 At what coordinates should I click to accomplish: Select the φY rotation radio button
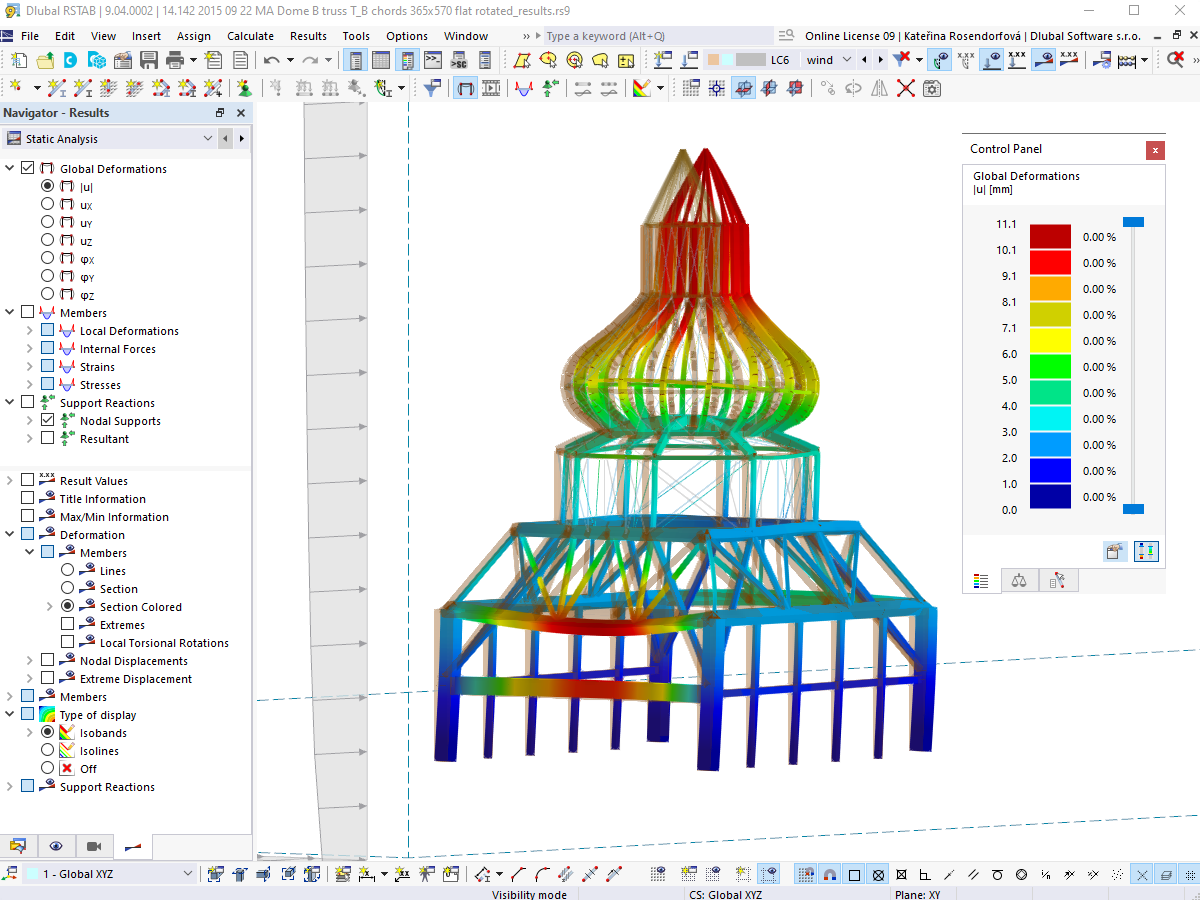(x=47, y=276)
